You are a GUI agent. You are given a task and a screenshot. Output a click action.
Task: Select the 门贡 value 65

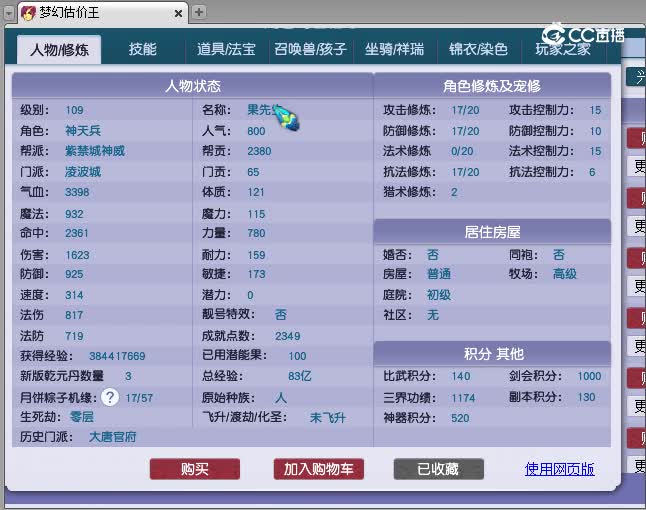coord(253,172)
